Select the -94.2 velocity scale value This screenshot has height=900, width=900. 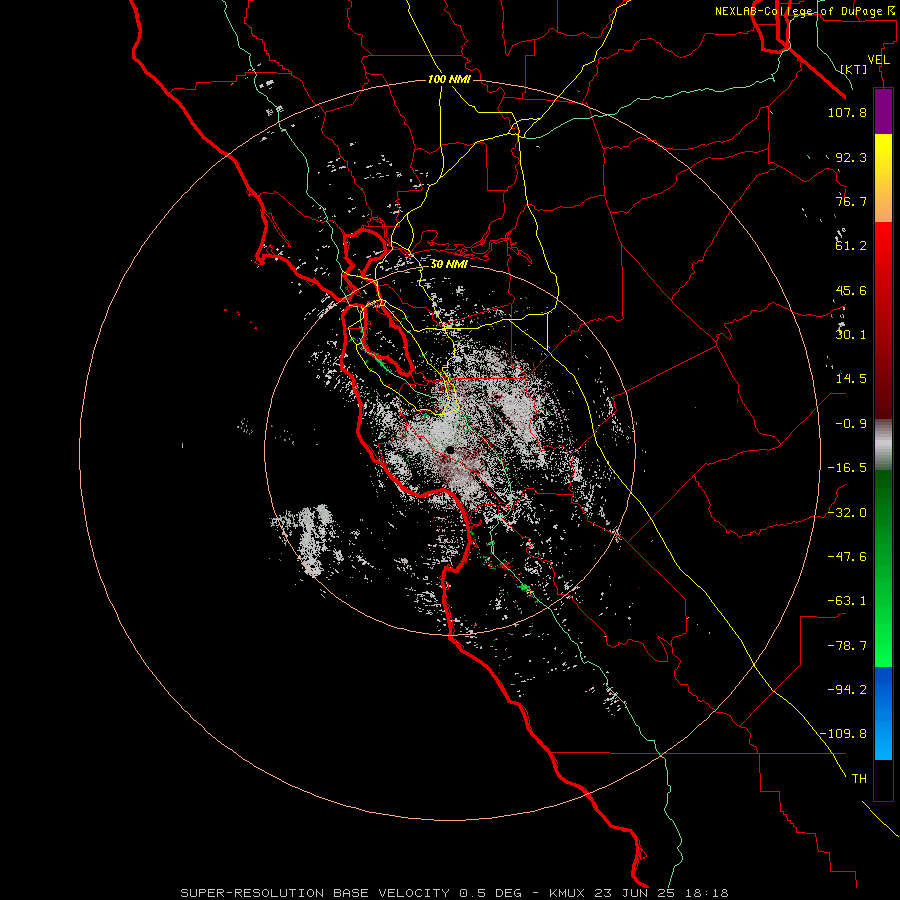847,690
